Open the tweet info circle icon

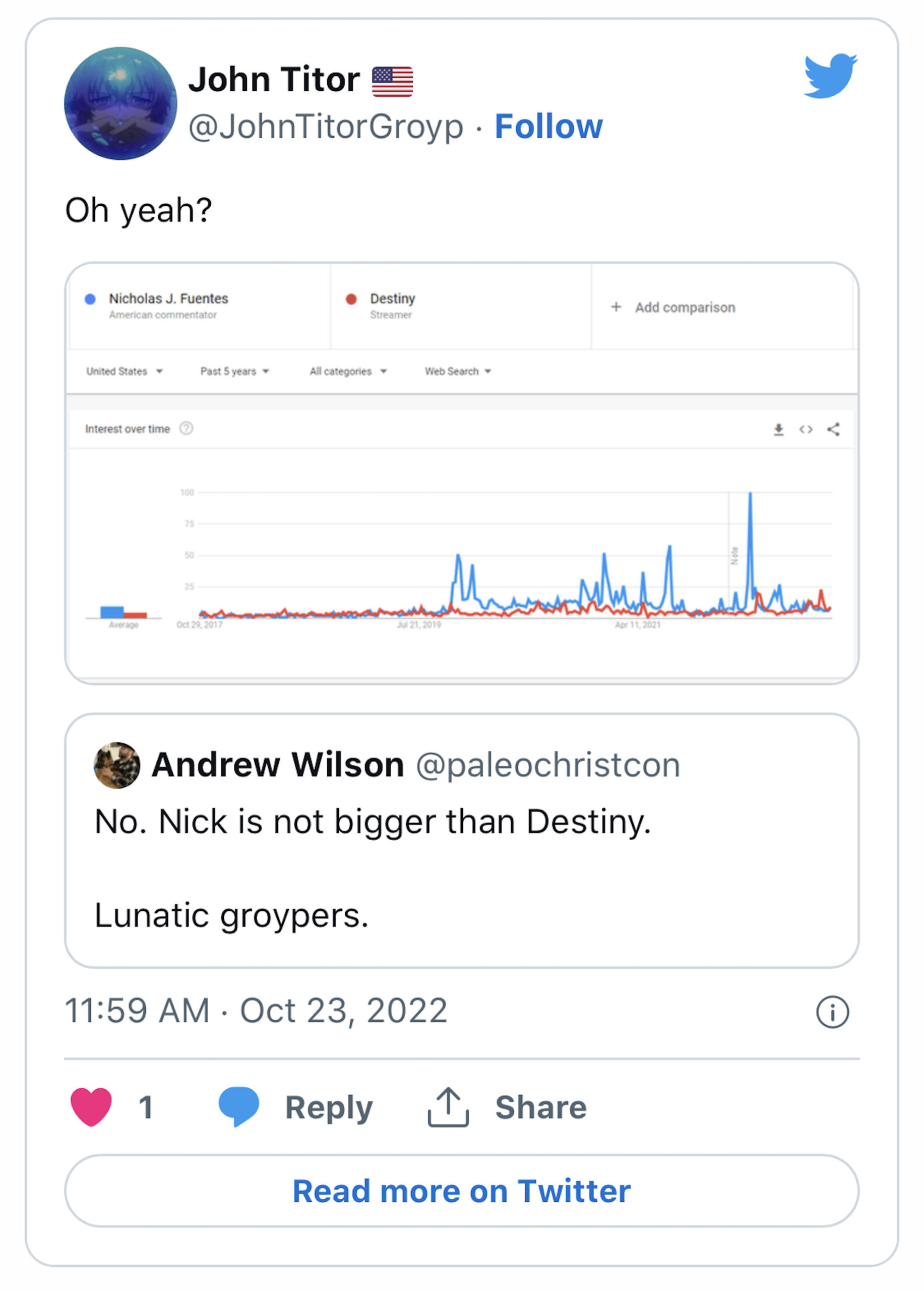coord(832,1012)
